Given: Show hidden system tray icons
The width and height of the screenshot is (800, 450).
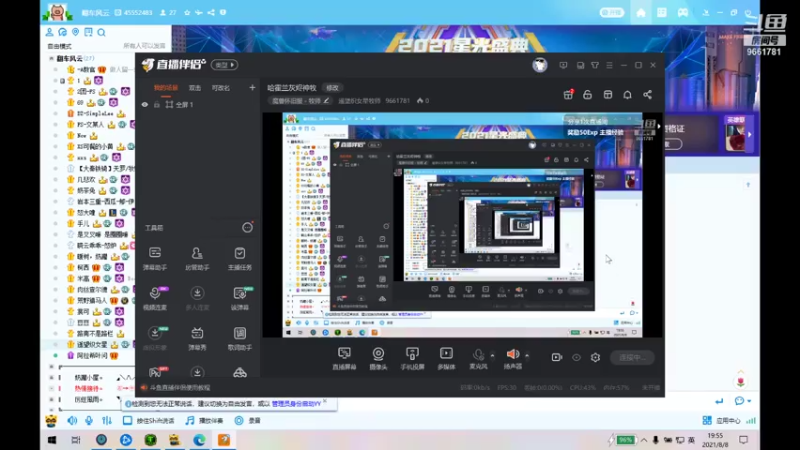Looking at the screenshot, I should tap(644, 440).
